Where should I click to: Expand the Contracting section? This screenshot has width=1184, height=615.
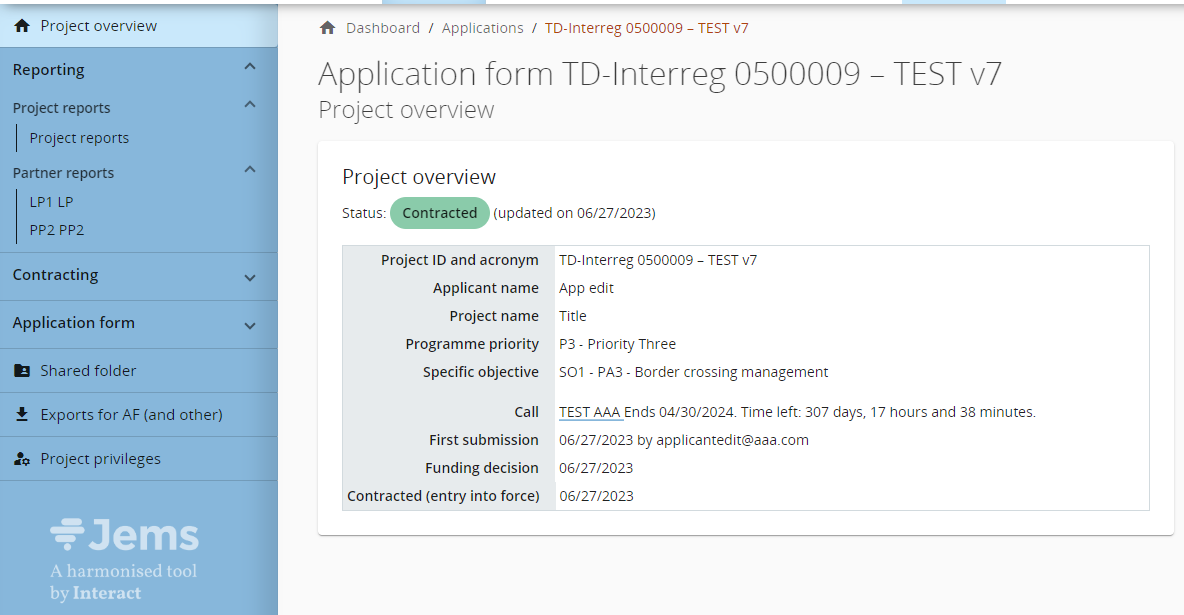tap(250, 277)
